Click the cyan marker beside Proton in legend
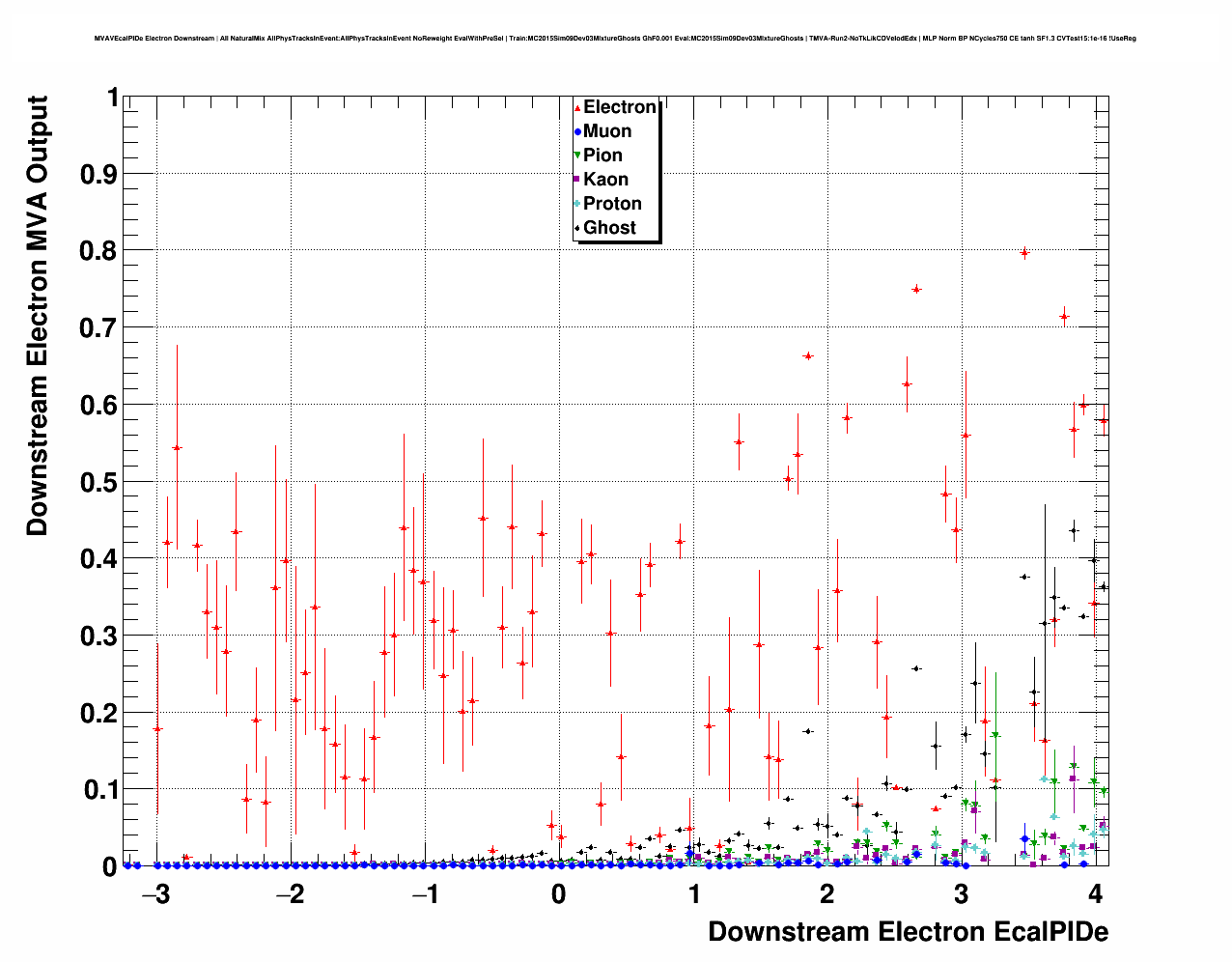Viewport: 1232px width, 962px height. (577, 204)
